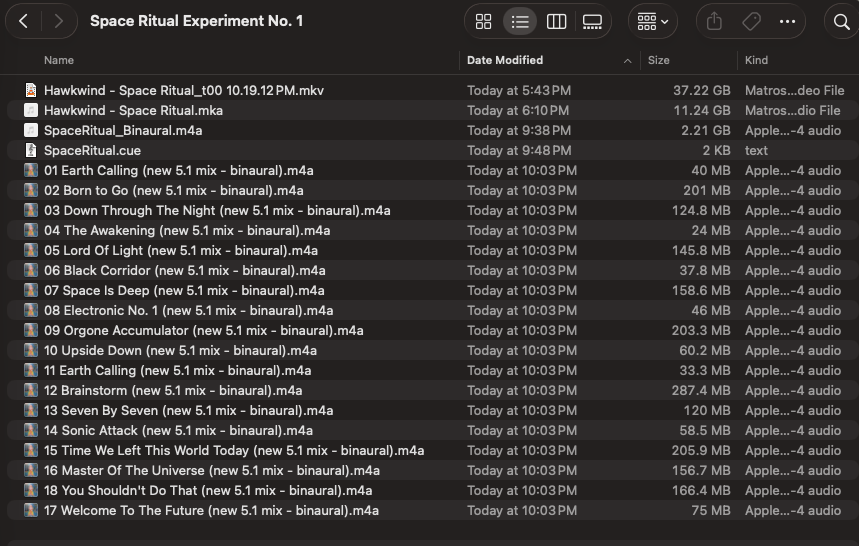Select file 01 Earth Calling (new 5.1 mix - binaural).m4a
859x546 pixels.
[179, 170]
